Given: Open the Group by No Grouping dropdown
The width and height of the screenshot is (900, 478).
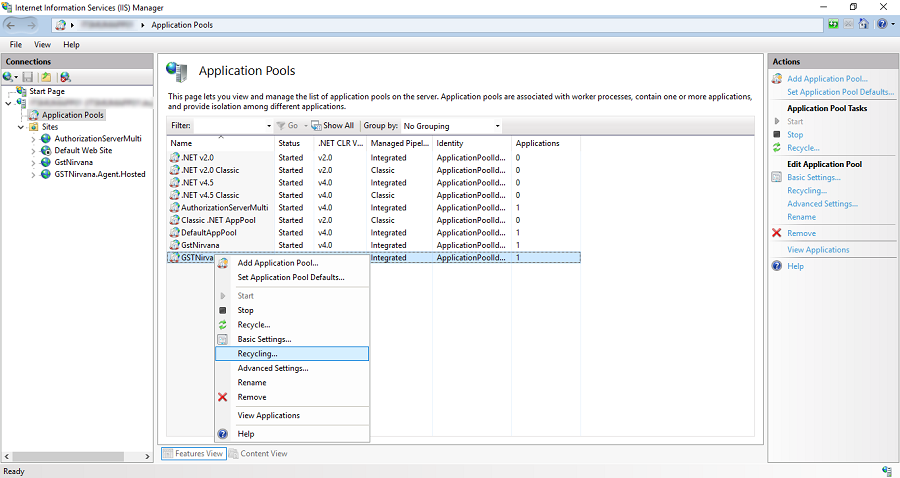Looking at the screenshot, I should tap(497, 126).
